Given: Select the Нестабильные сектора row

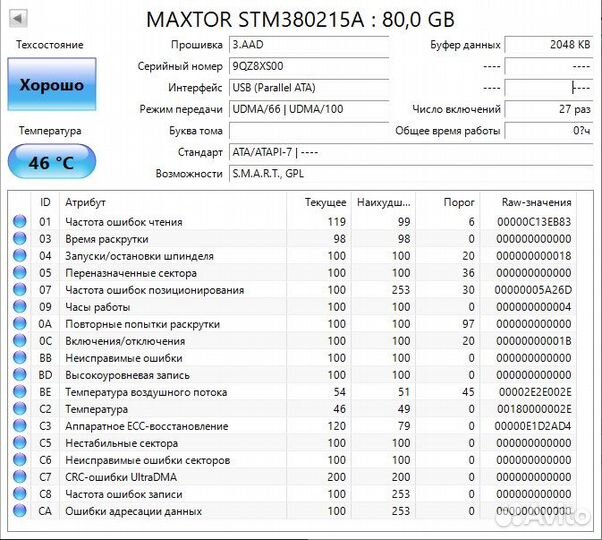Looking at the screenshot, I should (x=292, y=443).
